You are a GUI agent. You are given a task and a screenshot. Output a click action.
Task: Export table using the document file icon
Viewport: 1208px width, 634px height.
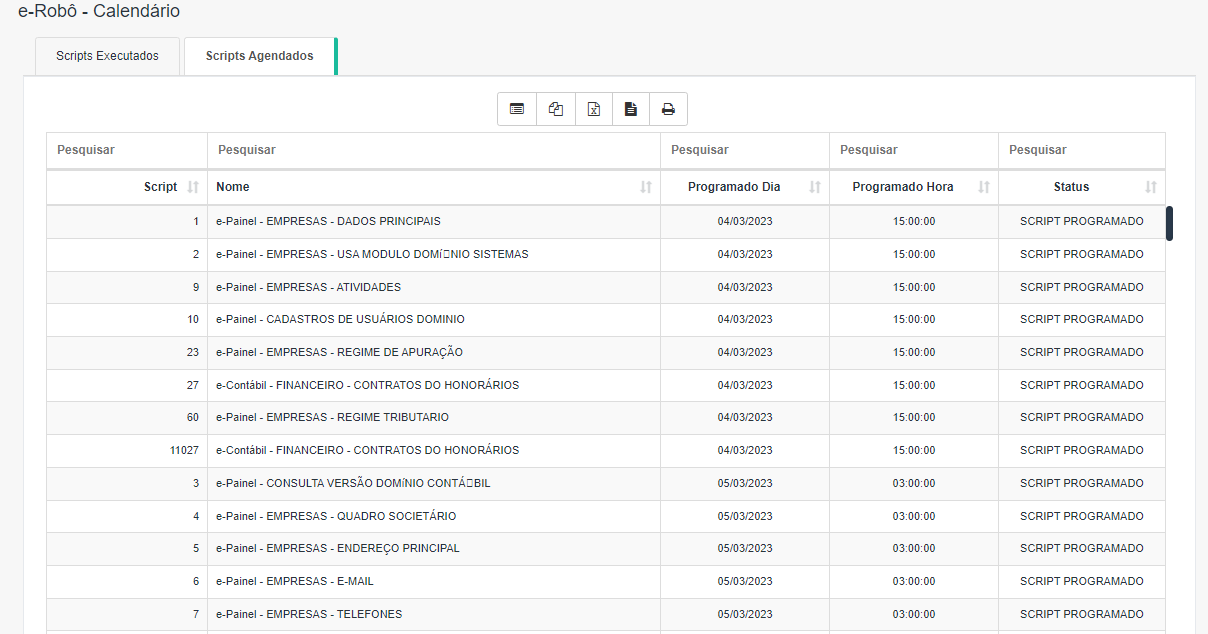[x=631, y=109]
